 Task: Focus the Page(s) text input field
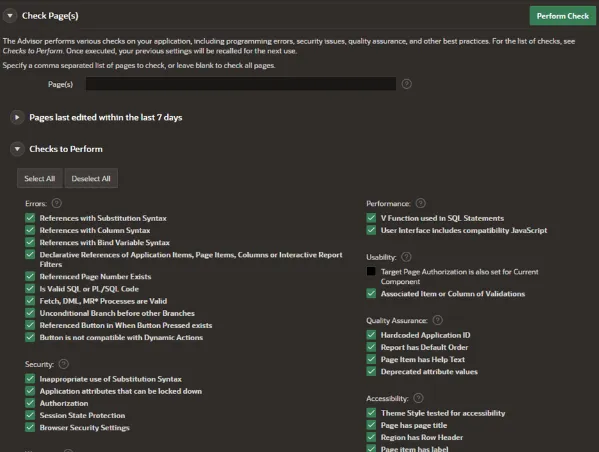click(241, 84)
